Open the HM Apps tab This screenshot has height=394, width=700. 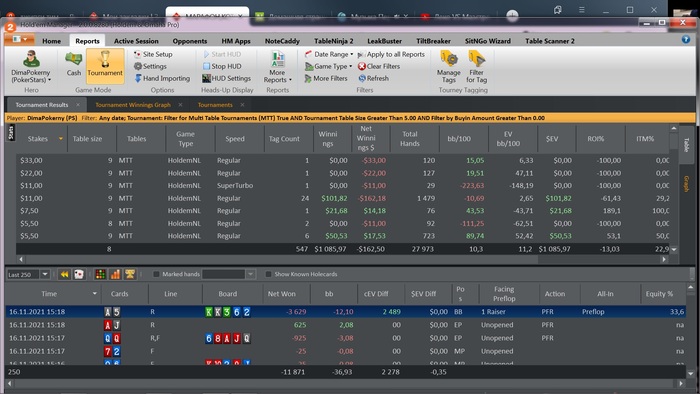pyautogui.click(x=236, y=41)
